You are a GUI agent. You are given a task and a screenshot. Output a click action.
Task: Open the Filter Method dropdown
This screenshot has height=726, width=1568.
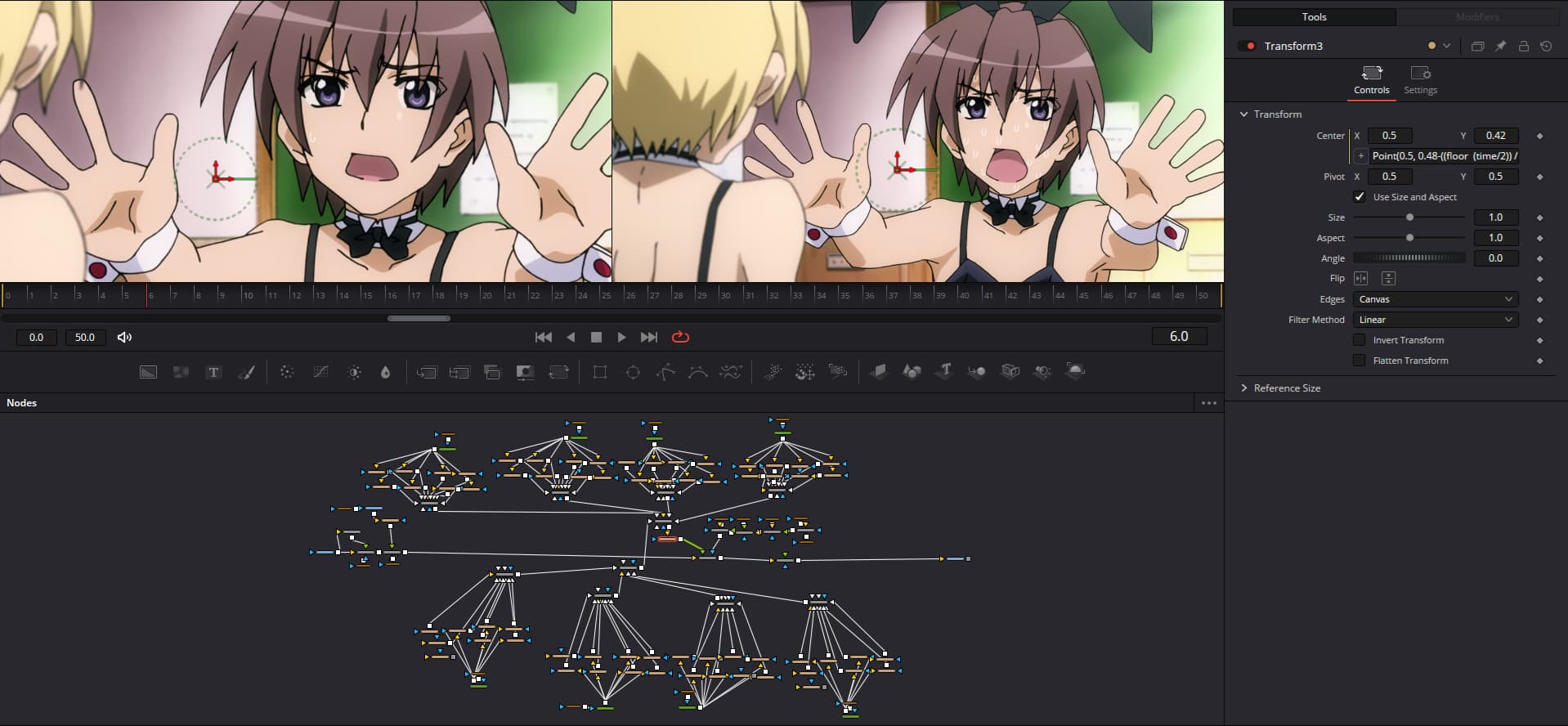(1435, 320)
